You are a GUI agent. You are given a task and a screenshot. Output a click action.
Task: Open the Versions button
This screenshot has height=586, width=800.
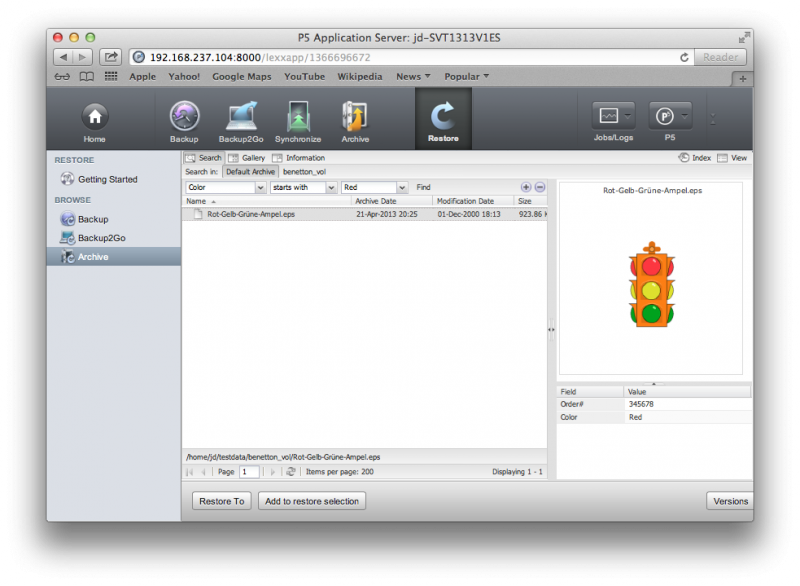730,501
